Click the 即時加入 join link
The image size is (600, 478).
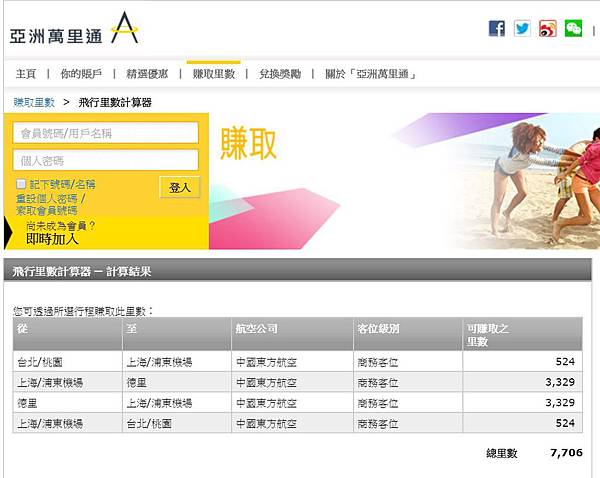point(52,239)
